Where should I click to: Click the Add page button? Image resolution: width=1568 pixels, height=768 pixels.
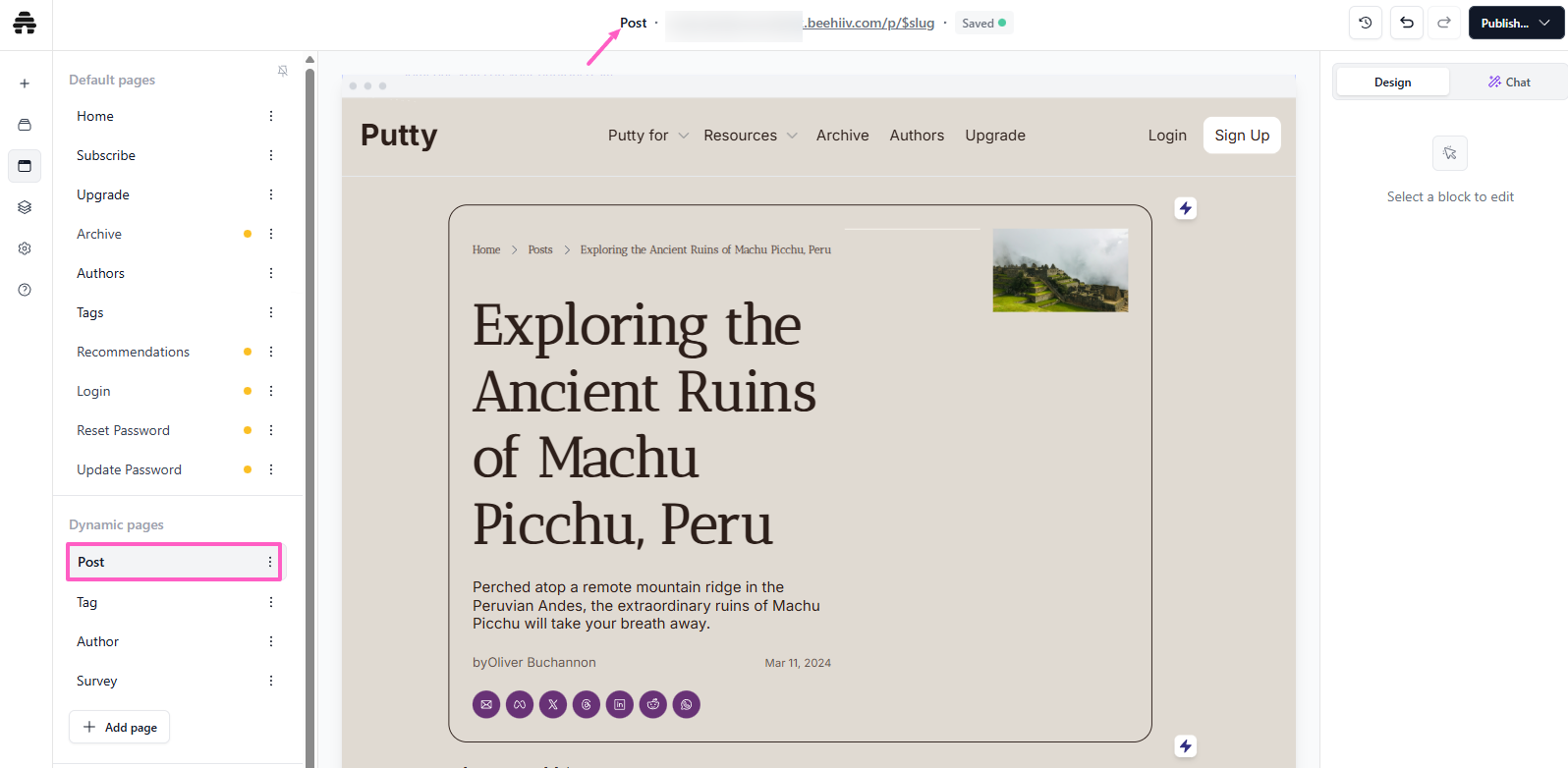[120, 728]
